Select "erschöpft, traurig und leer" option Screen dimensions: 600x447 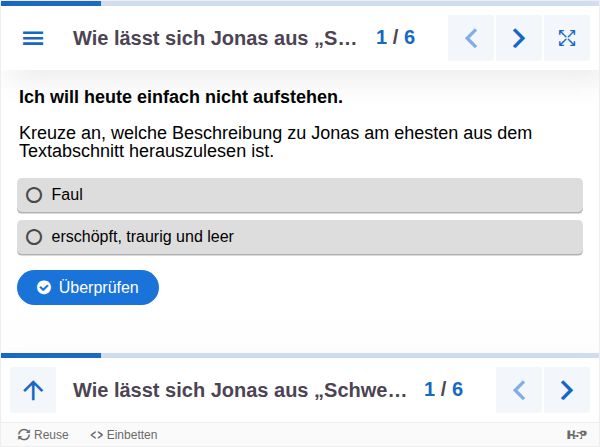(x=34, y=237)
